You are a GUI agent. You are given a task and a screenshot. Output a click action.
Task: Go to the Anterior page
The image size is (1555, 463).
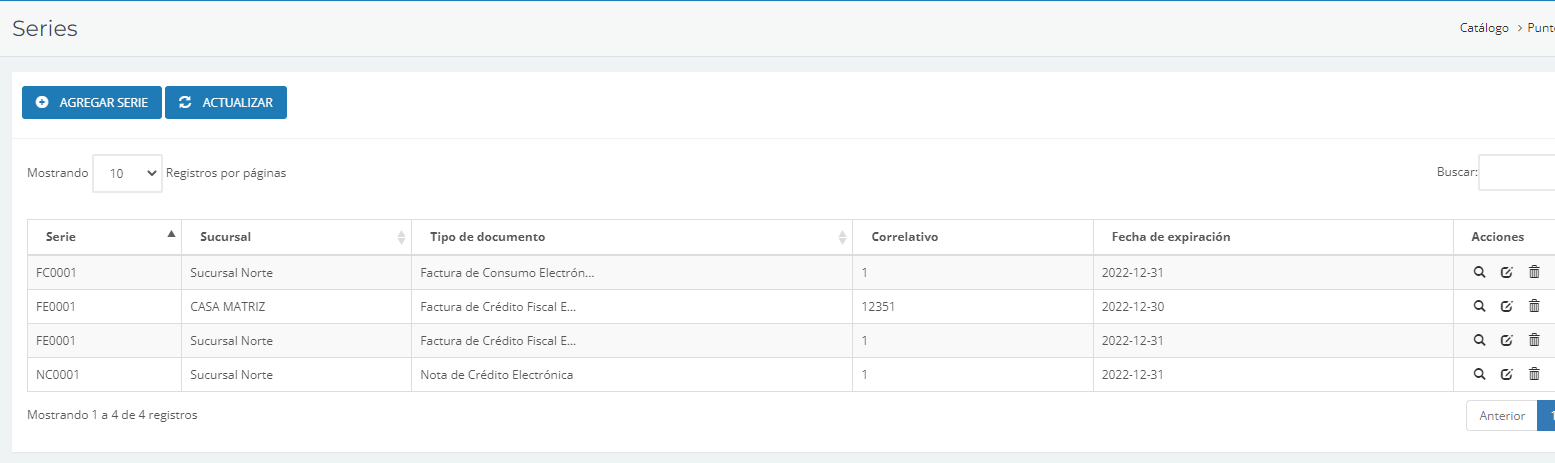(1501, 415)
